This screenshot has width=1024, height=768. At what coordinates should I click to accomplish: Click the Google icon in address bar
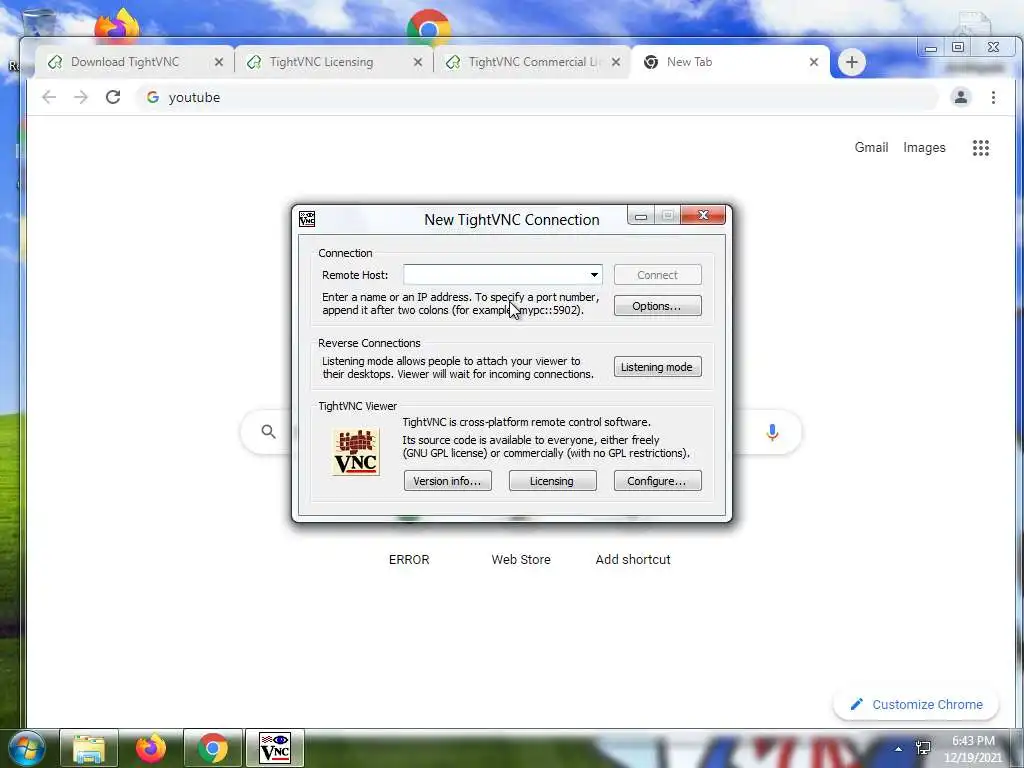pyautogui.click(x=153, y=97)
